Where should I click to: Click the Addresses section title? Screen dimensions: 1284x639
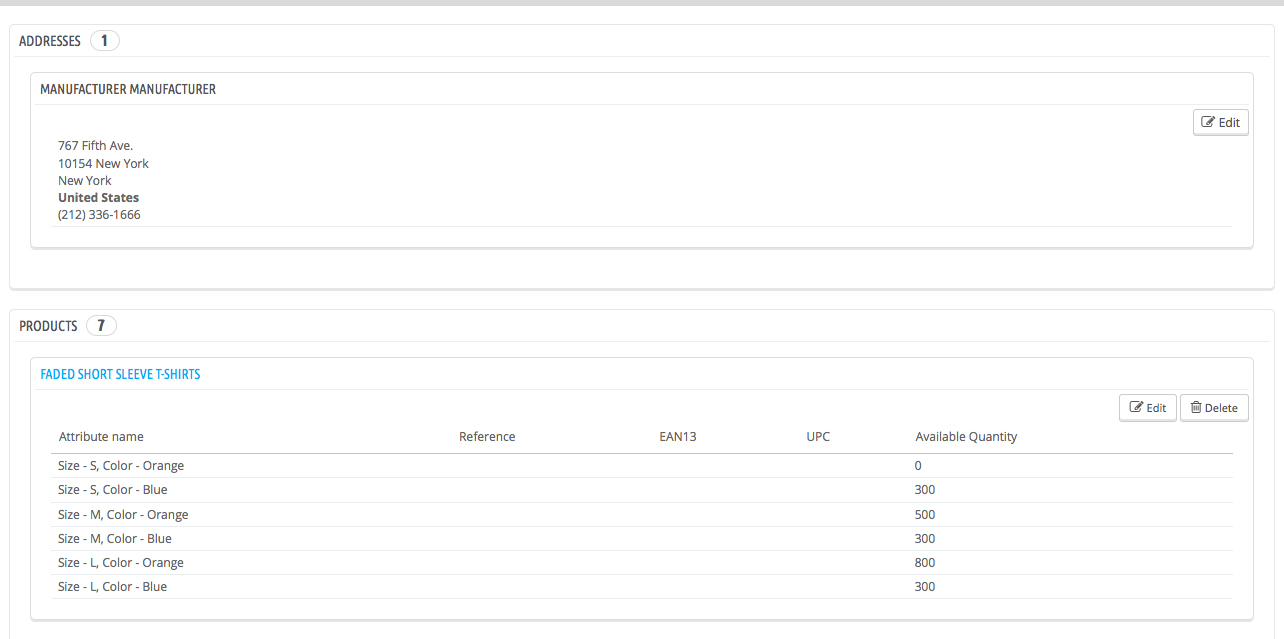50,41
